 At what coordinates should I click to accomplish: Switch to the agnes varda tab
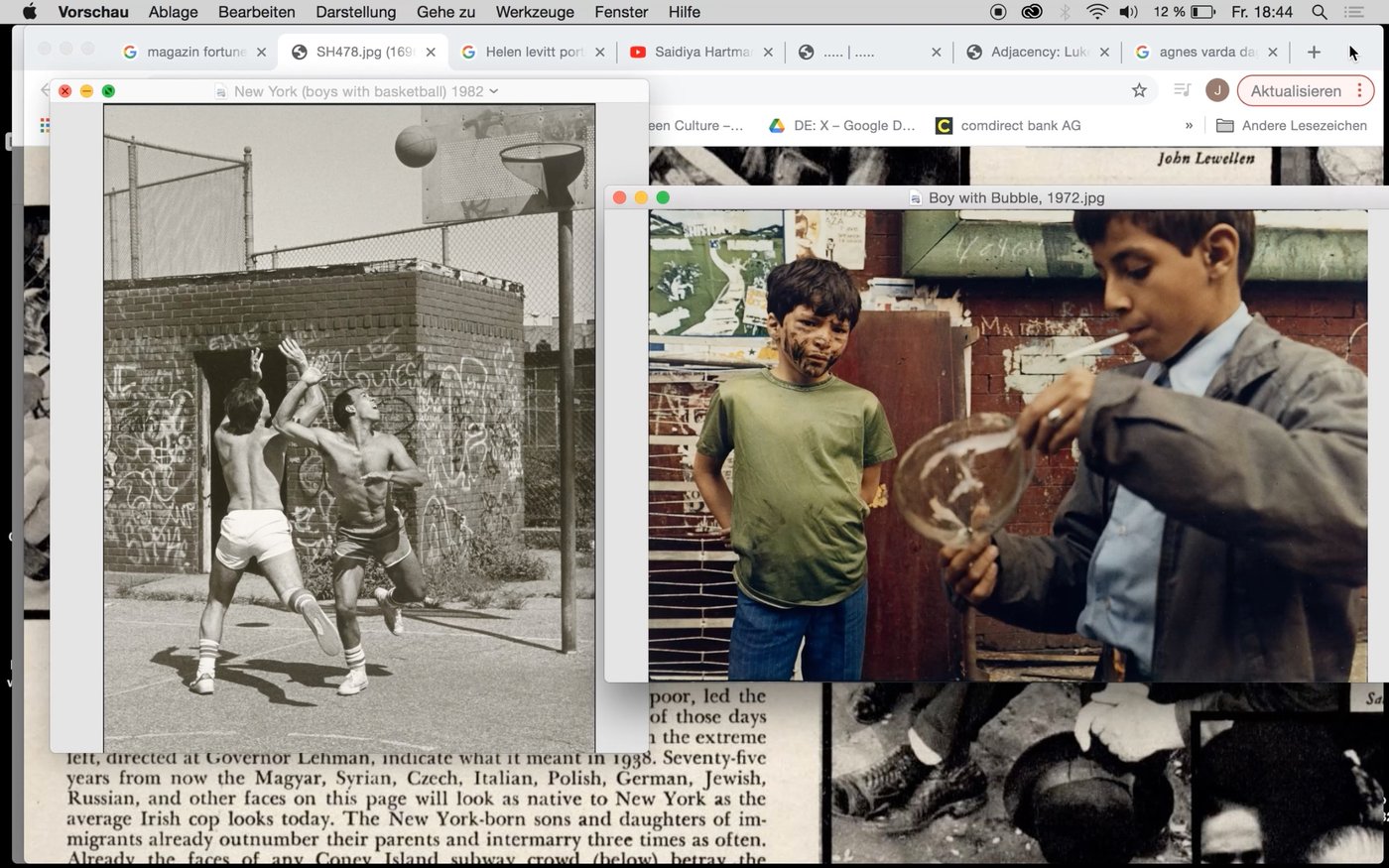[1207, 52]
